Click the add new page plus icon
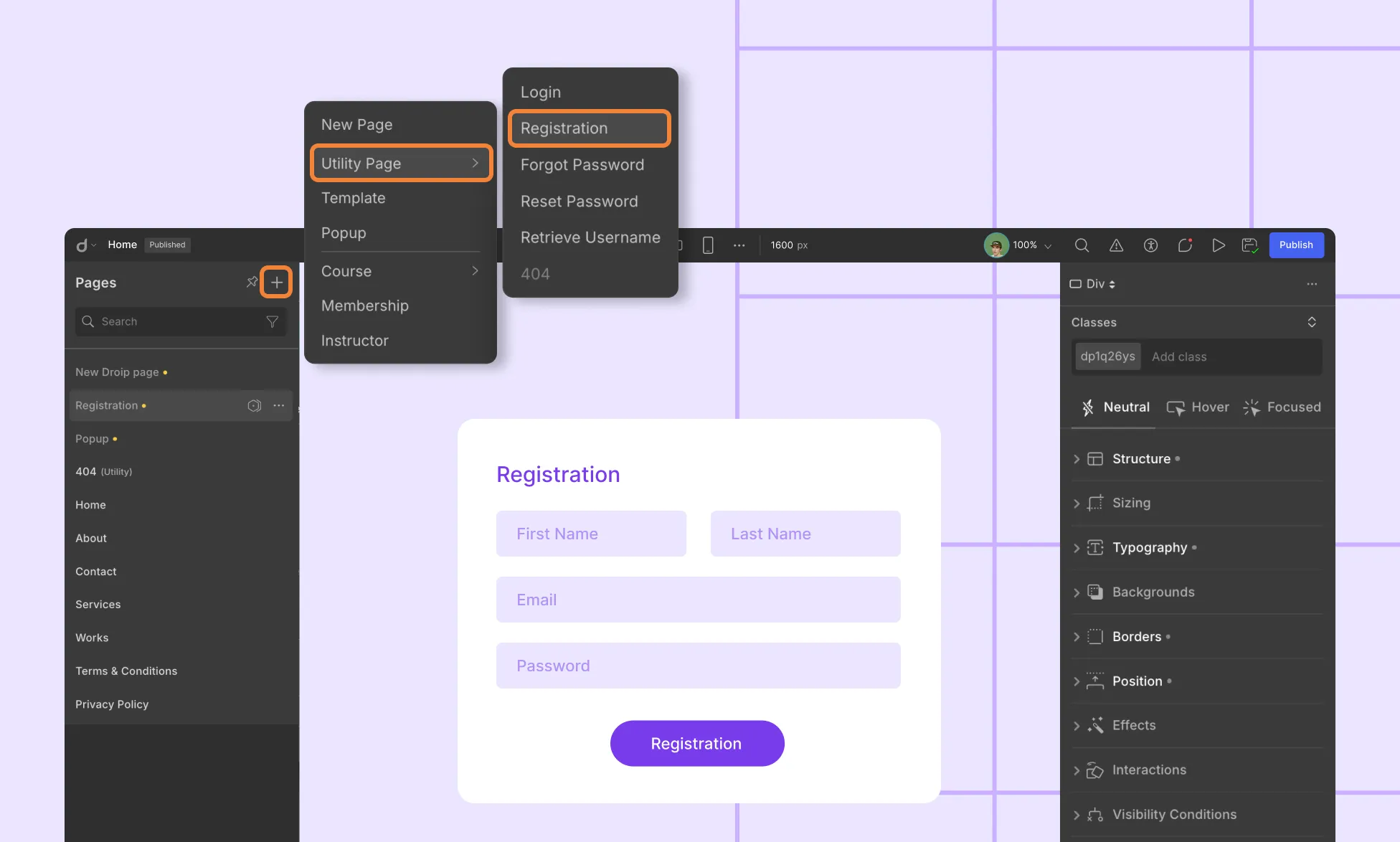Viewport: 1400px width, 842px height. 276,282
